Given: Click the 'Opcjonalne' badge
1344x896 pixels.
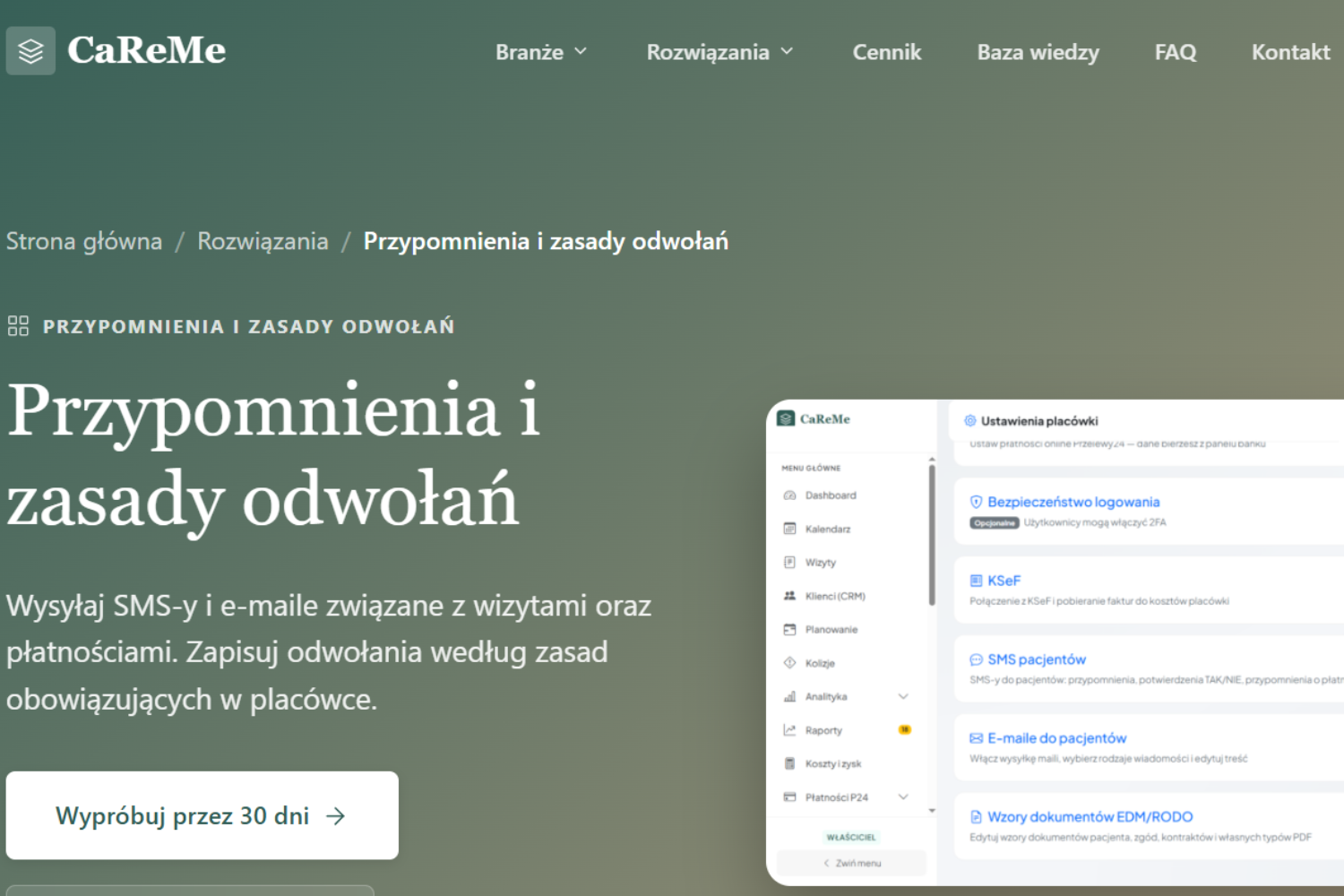Looking at the screenshot, I should click(x=995, y=522).
